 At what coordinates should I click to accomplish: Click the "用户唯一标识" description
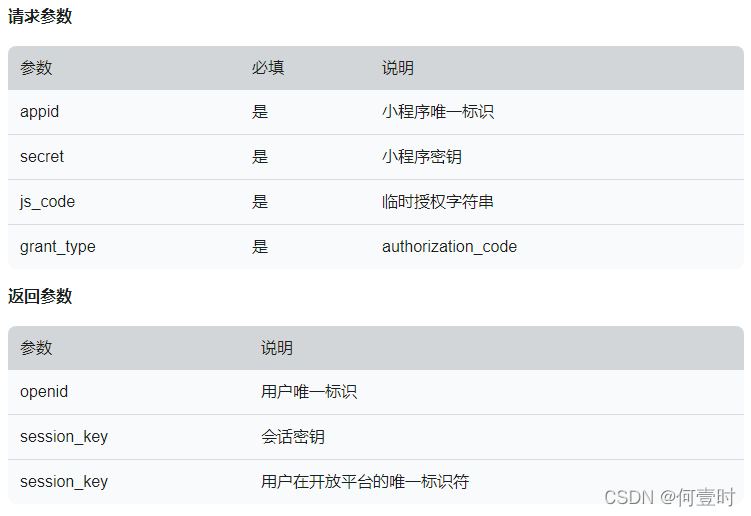308,392
